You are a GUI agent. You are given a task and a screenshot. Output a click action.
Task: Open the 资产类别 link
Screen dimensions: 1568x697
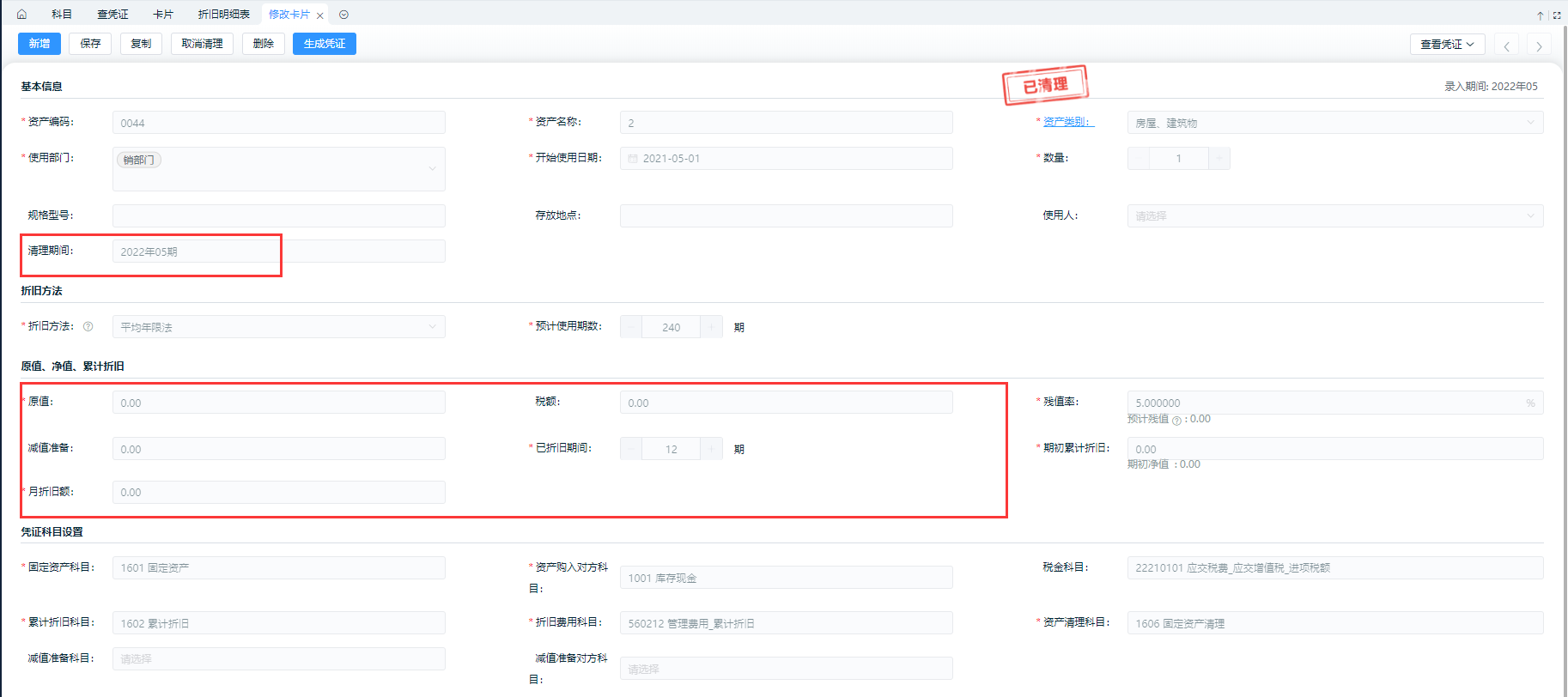tap(1068, 122)
